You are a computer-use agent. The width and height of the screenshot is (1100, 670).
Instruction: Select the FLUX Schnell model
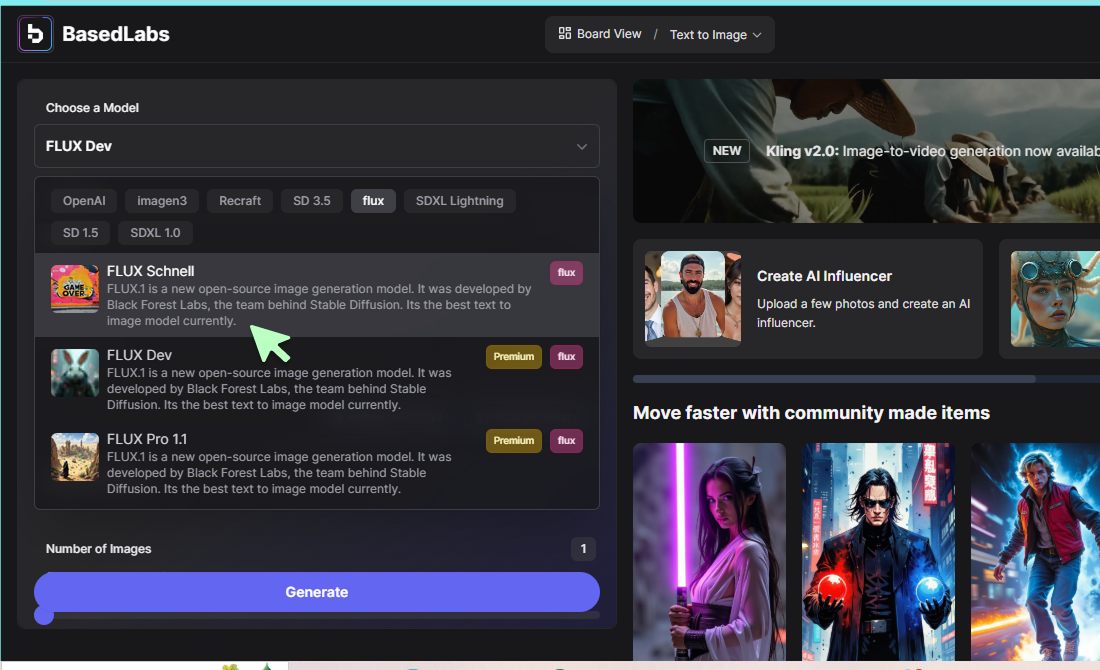[317, 295]
